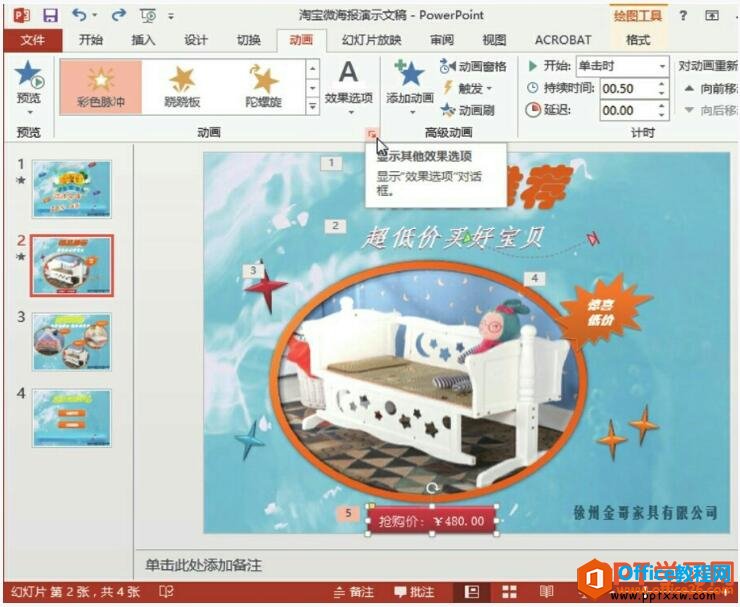Start slideshow from beginning icon in title bar
This screenshot has height=607, width=740.
point(148,16)
